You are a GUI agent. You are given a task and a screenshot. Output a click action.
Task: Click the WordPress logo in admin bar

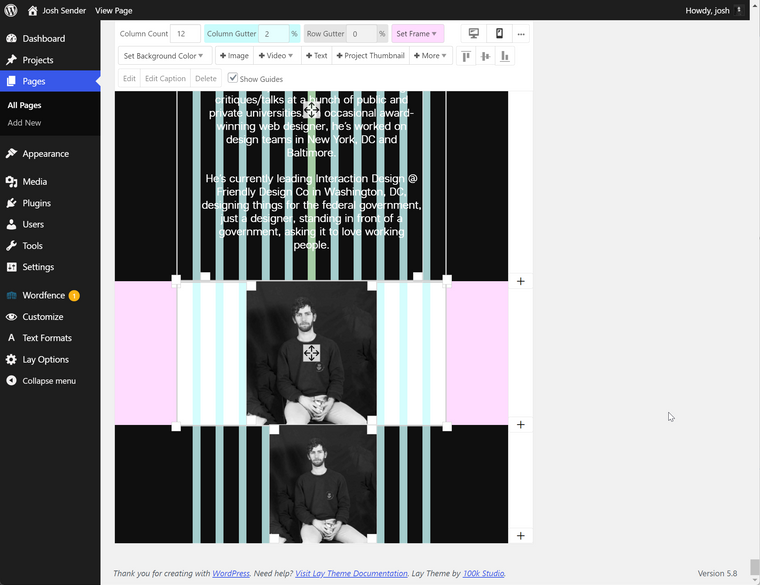pyautogui.click(x=12, y=10)
